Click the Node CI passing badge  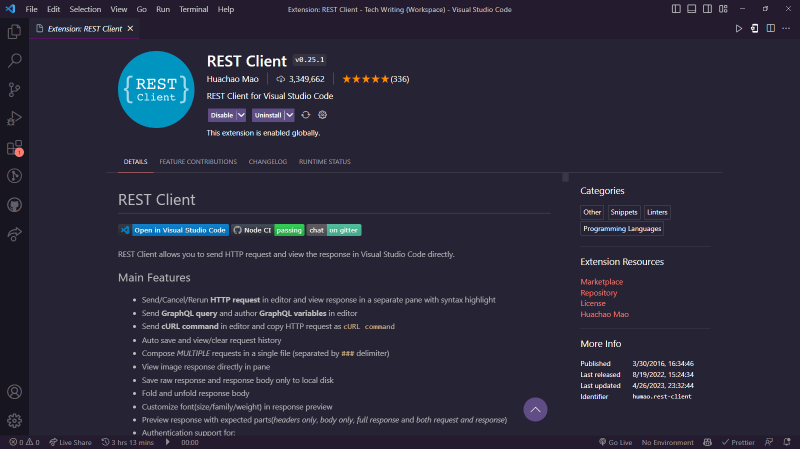coord(268,230)
